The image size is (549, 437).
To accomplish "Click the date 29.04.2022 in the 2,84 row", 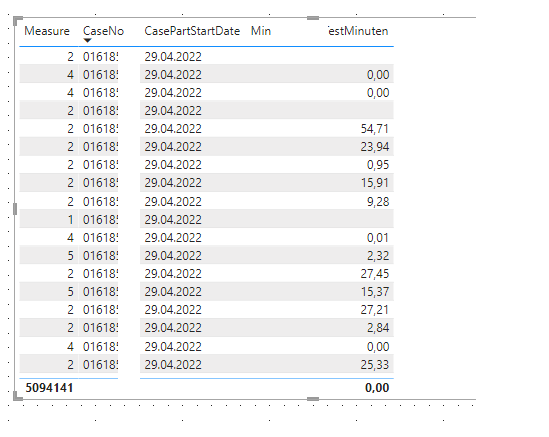I will tap(173, 328).
